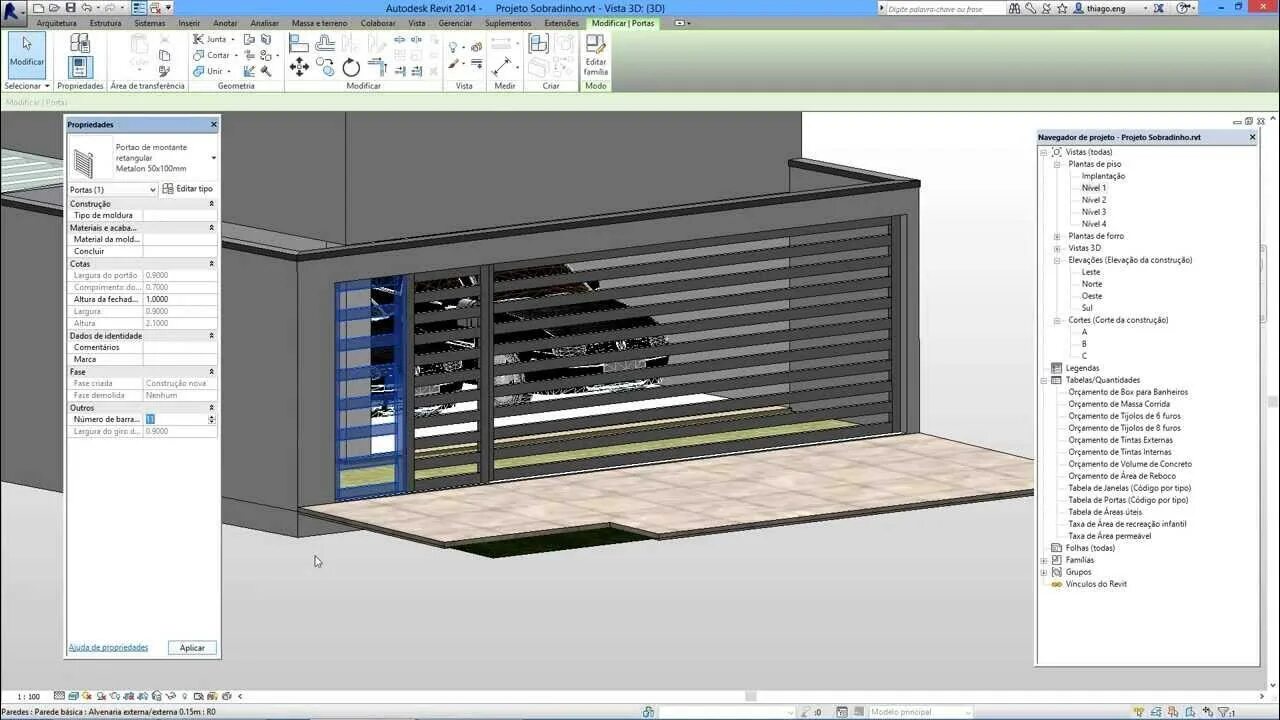
Task: Switch to the Estrutura ribbon tab
Action: click(x=105, y=23)
